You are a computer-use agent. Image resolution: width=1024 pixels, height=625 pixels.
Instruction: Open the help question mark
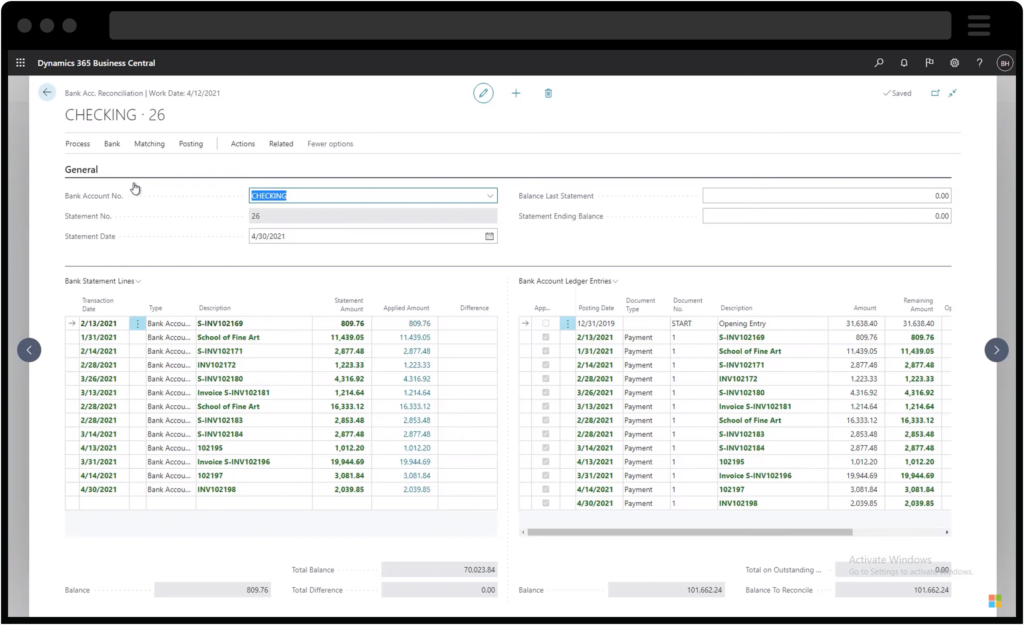tap(979, 63)
